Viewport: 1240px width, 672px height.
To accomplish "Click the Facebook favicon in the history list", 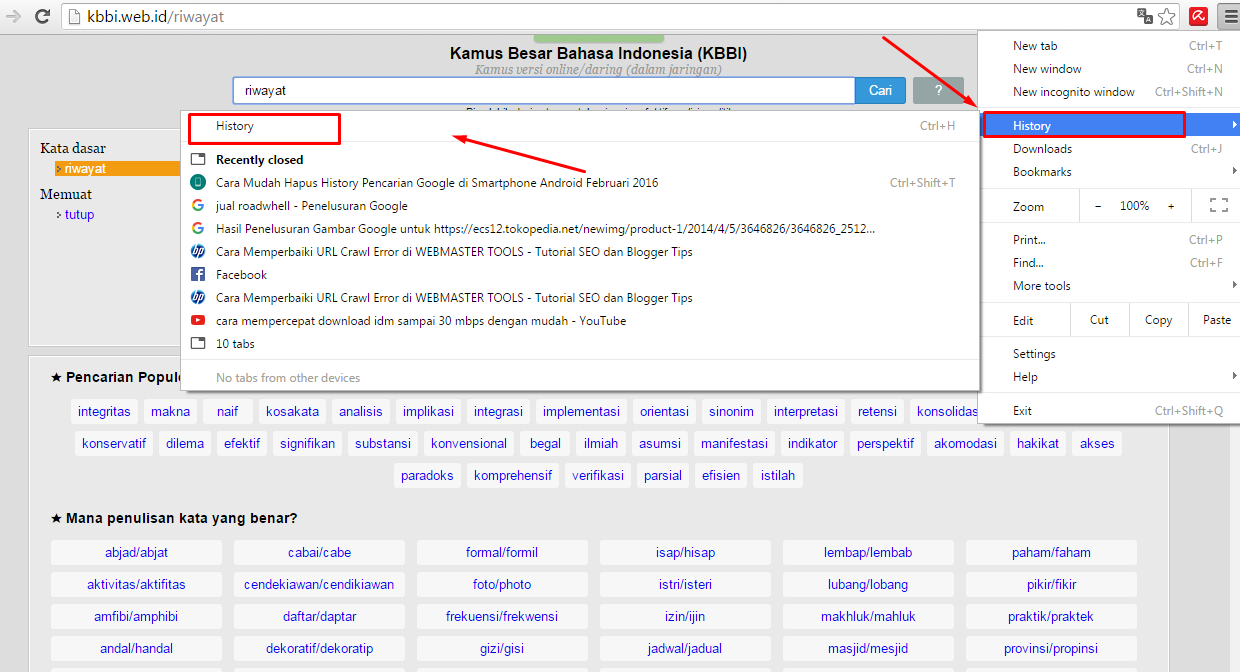I will click(x=197, y=274).
